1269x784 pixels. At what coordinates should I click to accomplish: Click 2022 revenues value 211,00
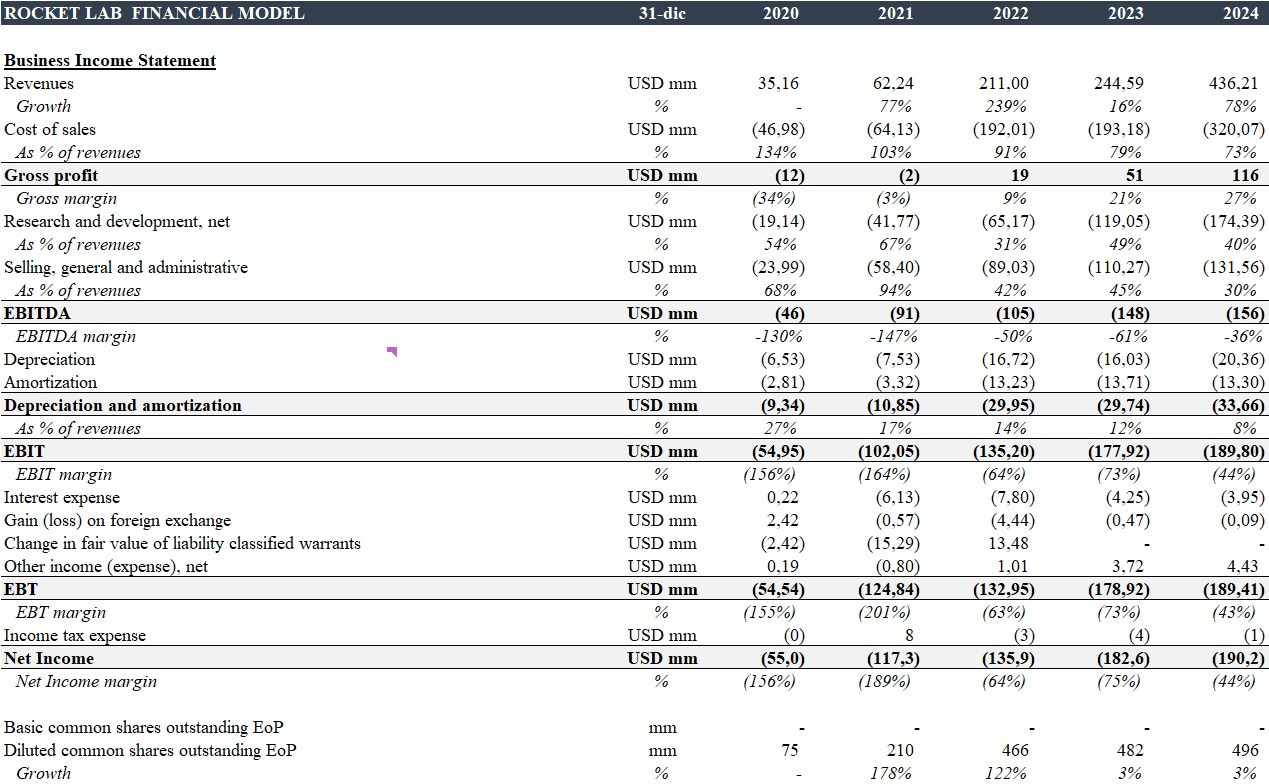pyautogui.click(x=1005, y=84)
